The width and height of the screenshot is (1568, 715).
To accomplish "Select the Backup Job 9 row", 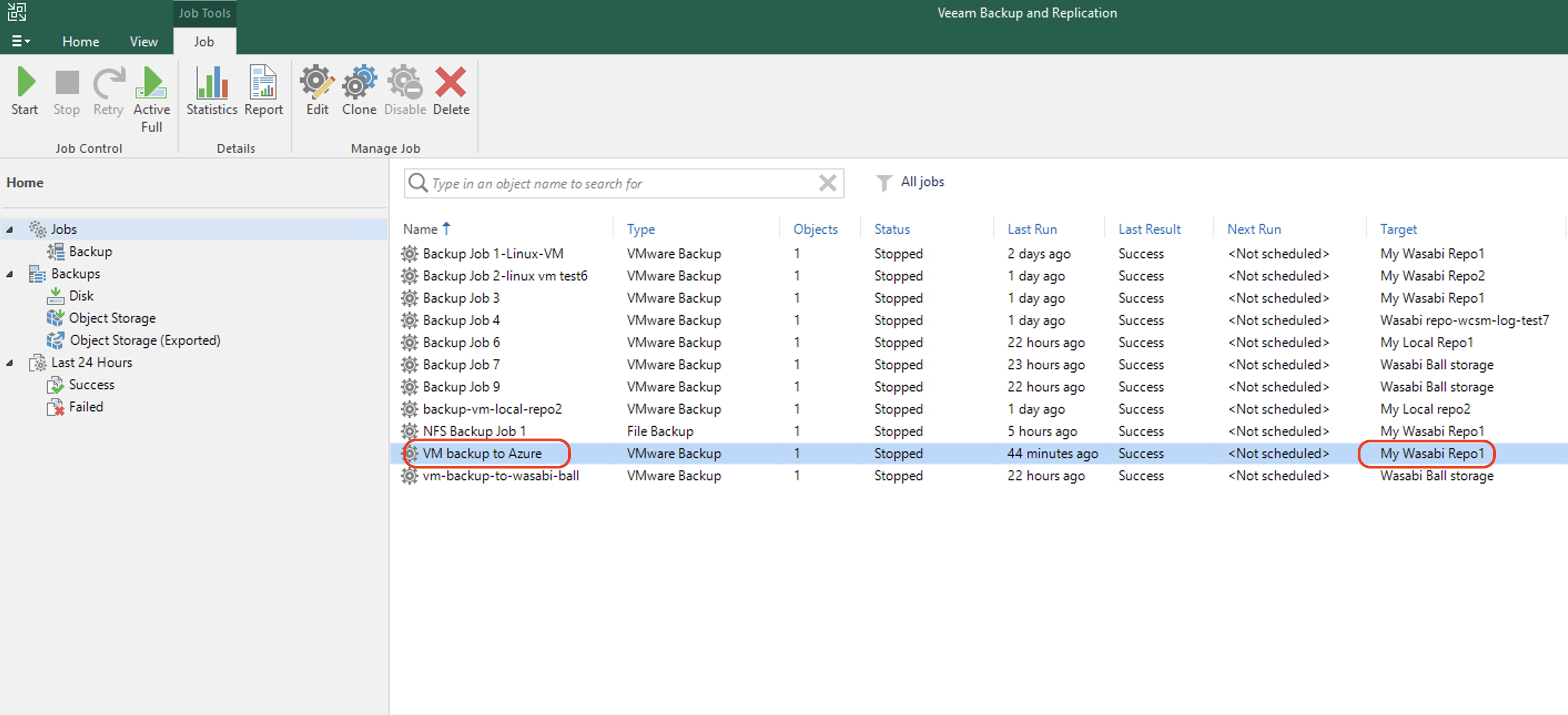I will pyautogui.click(x=979, y=387).
